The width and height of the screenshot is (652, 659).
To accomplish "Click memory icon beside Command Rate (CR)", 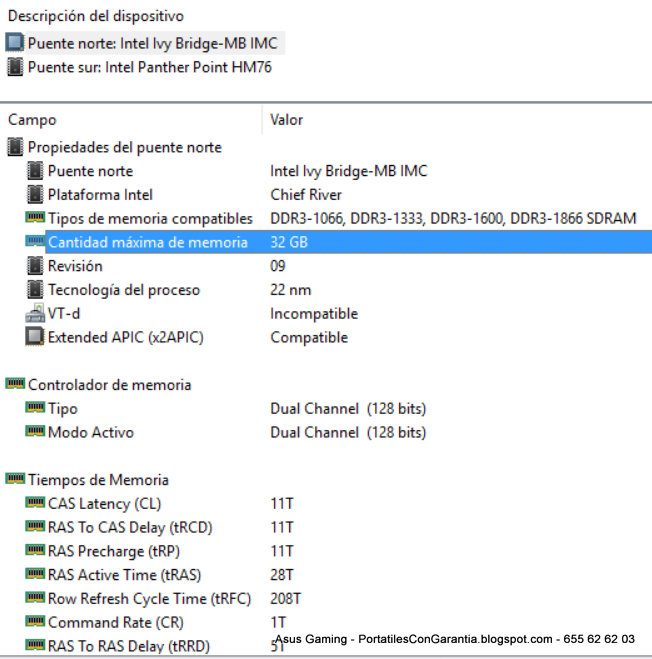I will (x=35, y=622).
